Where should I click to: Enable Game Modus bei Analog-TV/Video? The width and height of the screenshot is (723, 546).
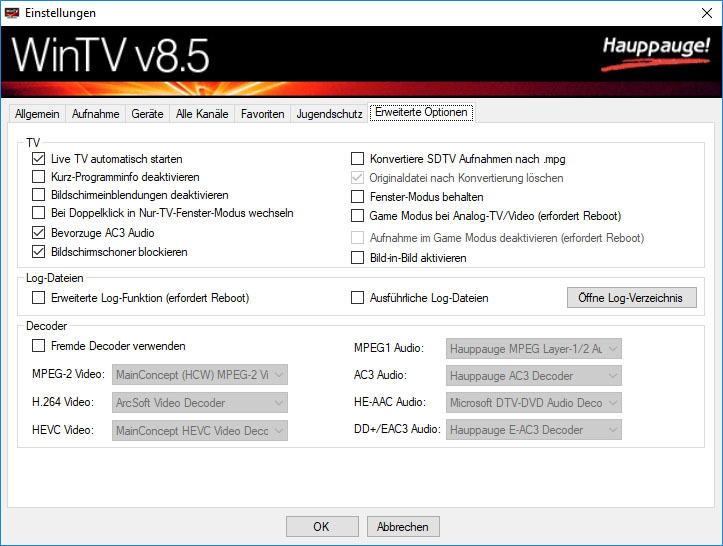pos(357,216)
